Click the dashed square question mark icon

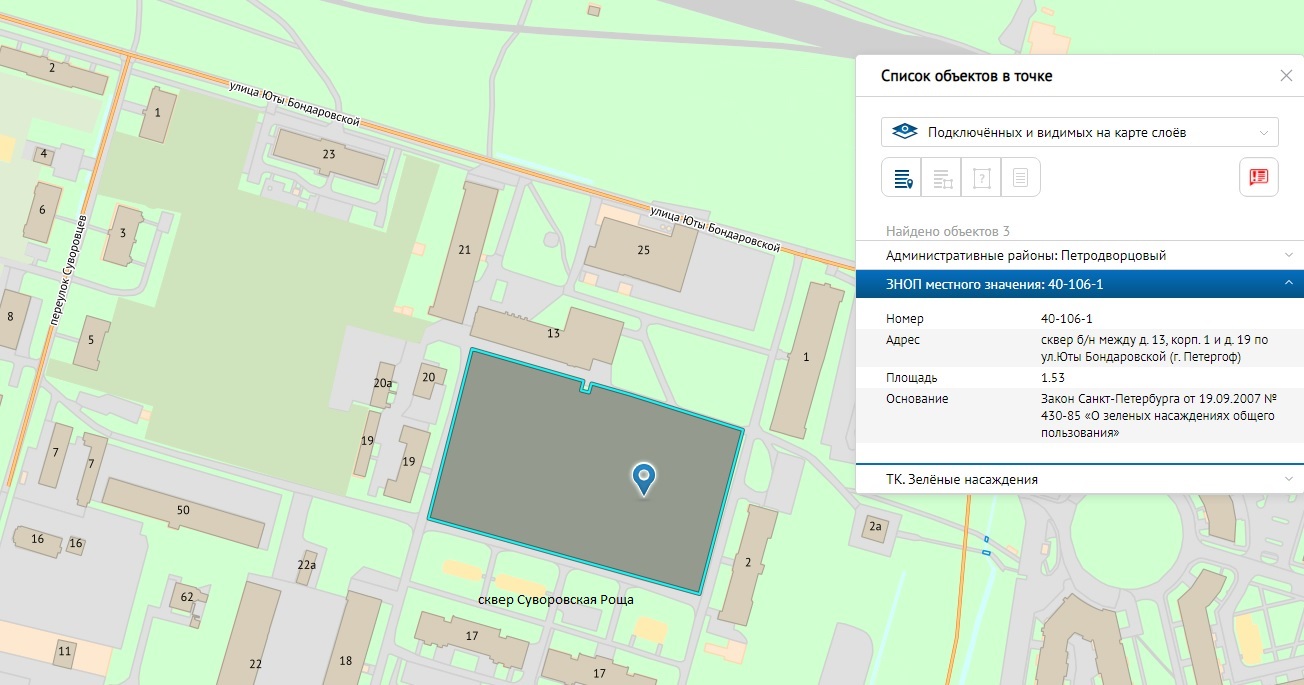click(x=981, y=178)
